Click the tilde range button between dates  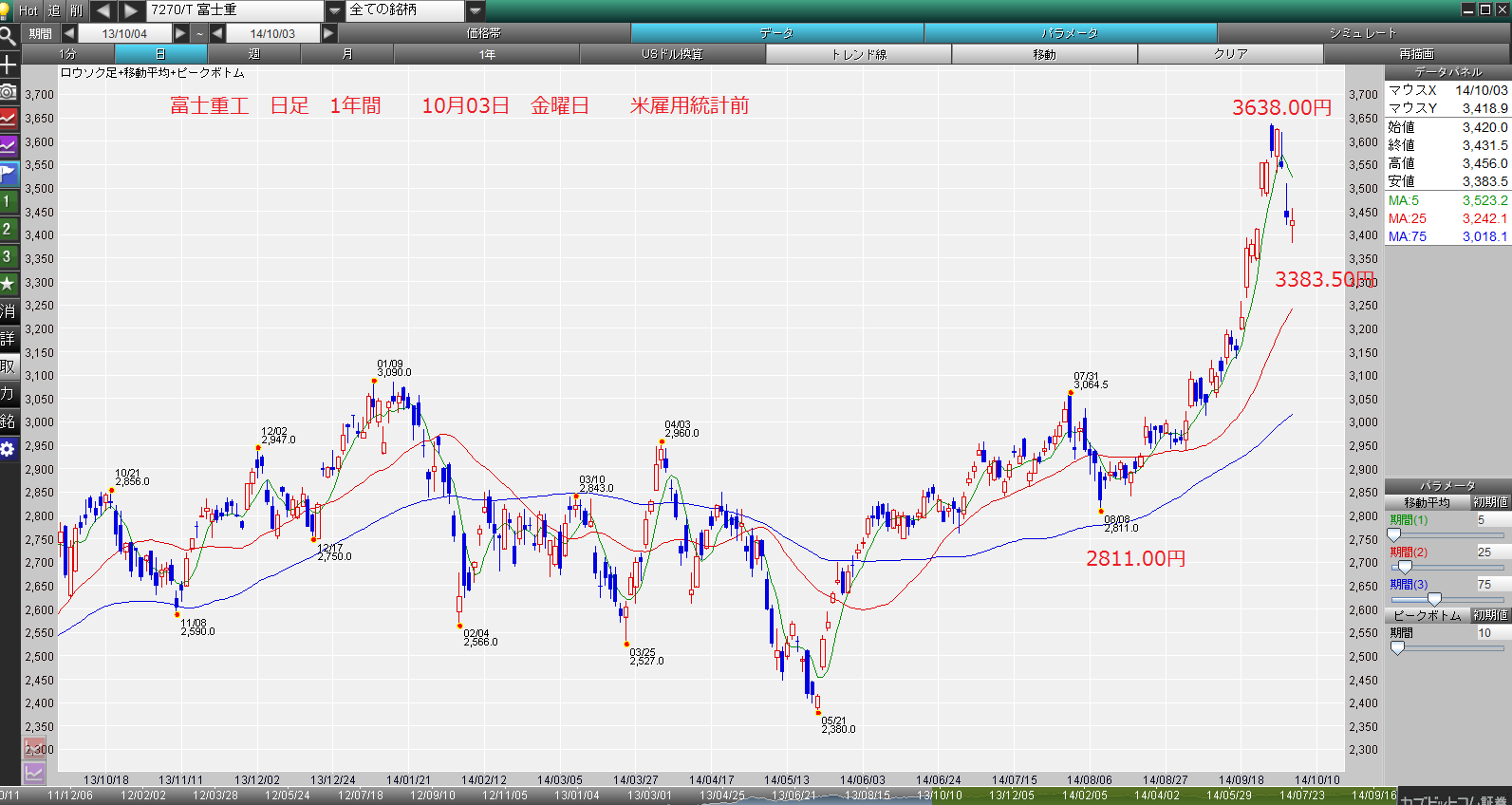point(199,33)
